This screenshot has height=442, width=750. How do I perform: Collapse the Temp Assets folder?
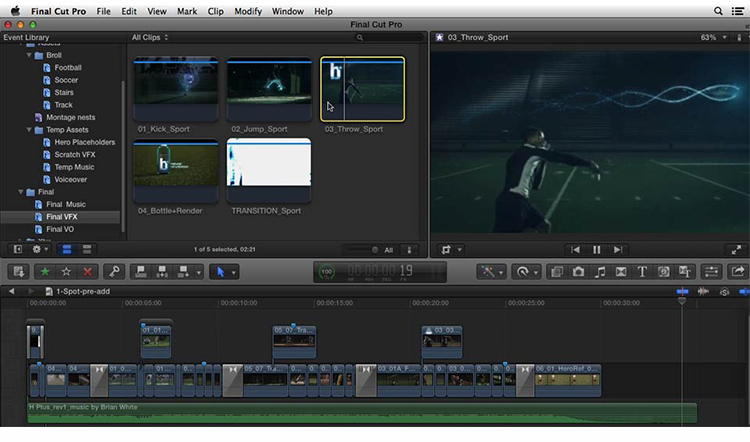tap(29, 130)
